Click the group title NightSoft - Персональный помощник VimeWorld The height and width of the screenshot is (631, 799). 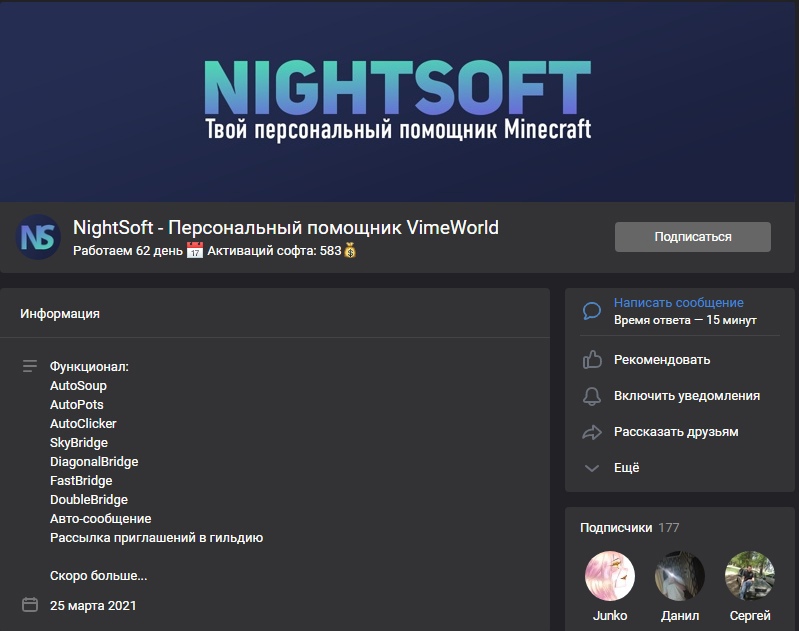pyautogui.click(x=286, y=227)
